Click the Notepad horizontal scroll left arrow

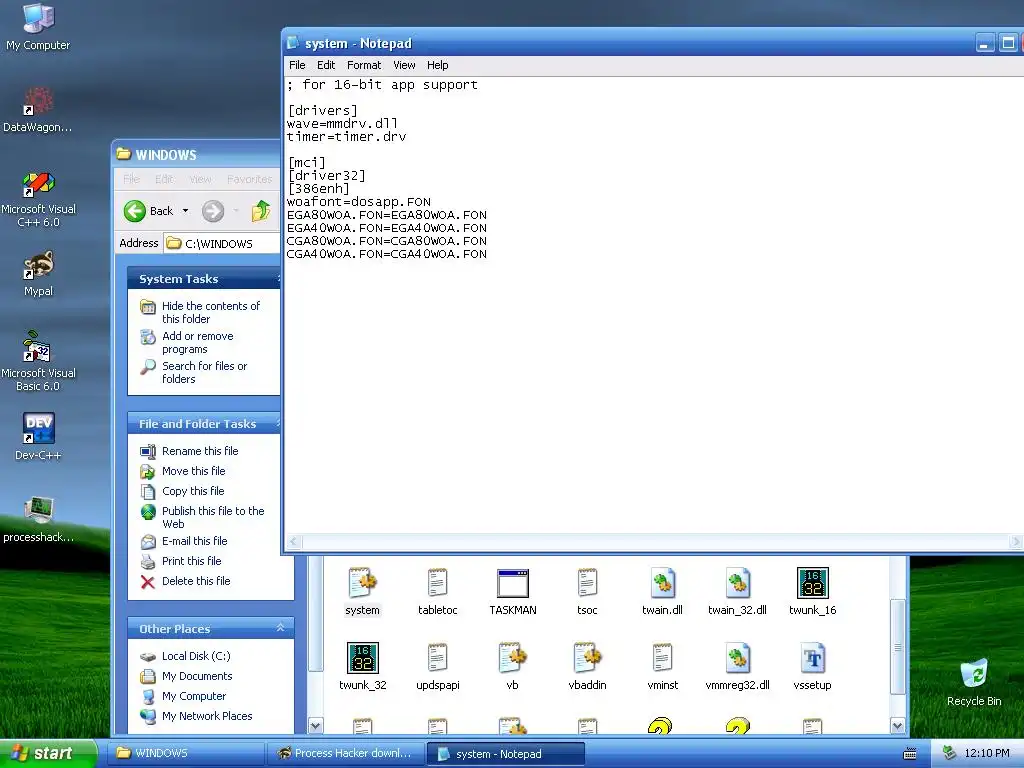(x=294, y=541)
